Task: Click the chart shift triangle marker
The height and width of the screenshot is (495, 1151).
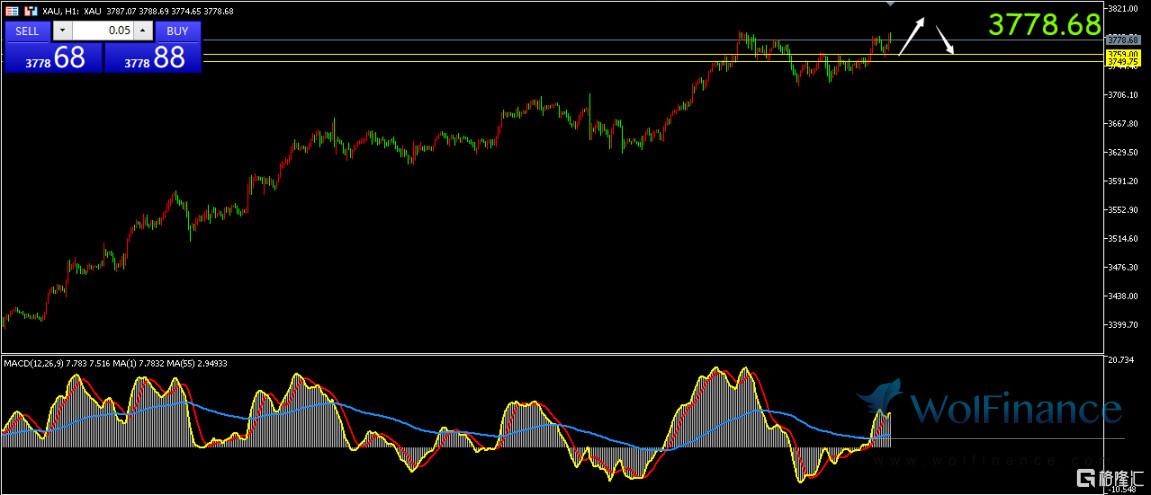Action: tap(891, 5)
